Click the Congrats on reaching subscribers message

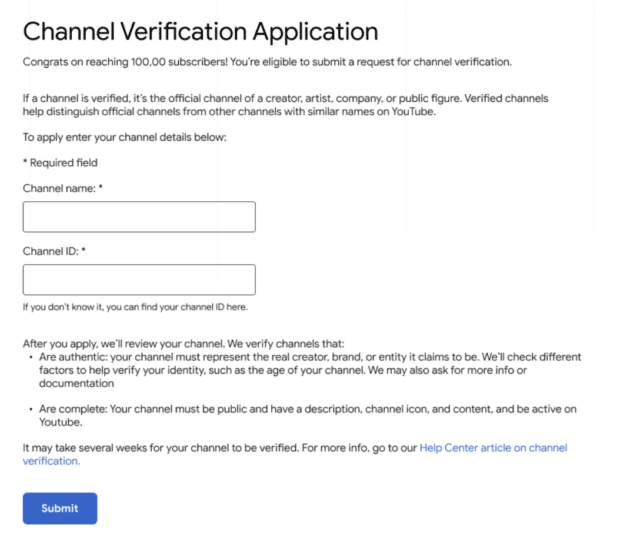tap(267, 62)
